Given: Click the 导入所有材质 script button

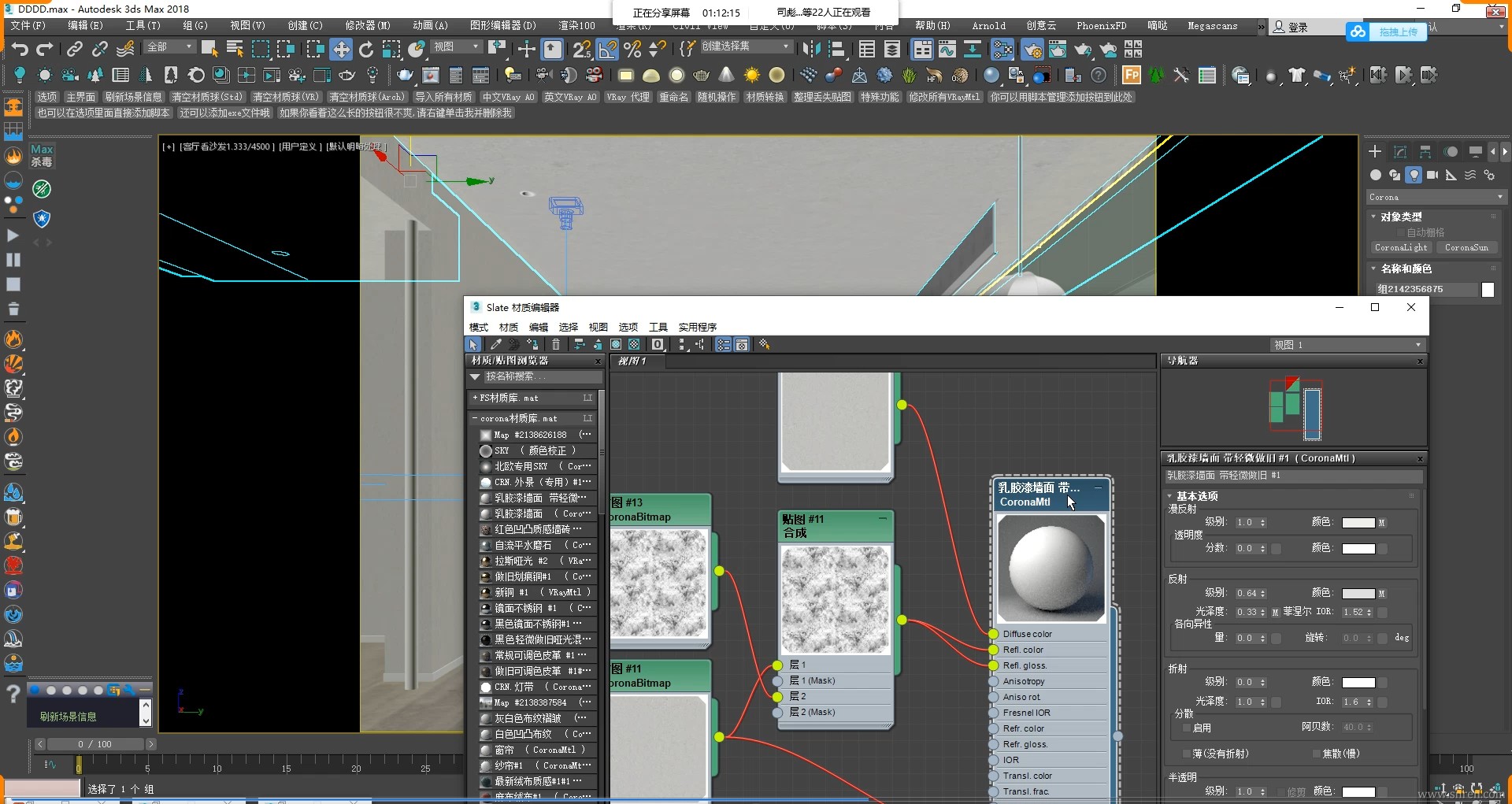Looking at the screenshot, I should (444, 97).
